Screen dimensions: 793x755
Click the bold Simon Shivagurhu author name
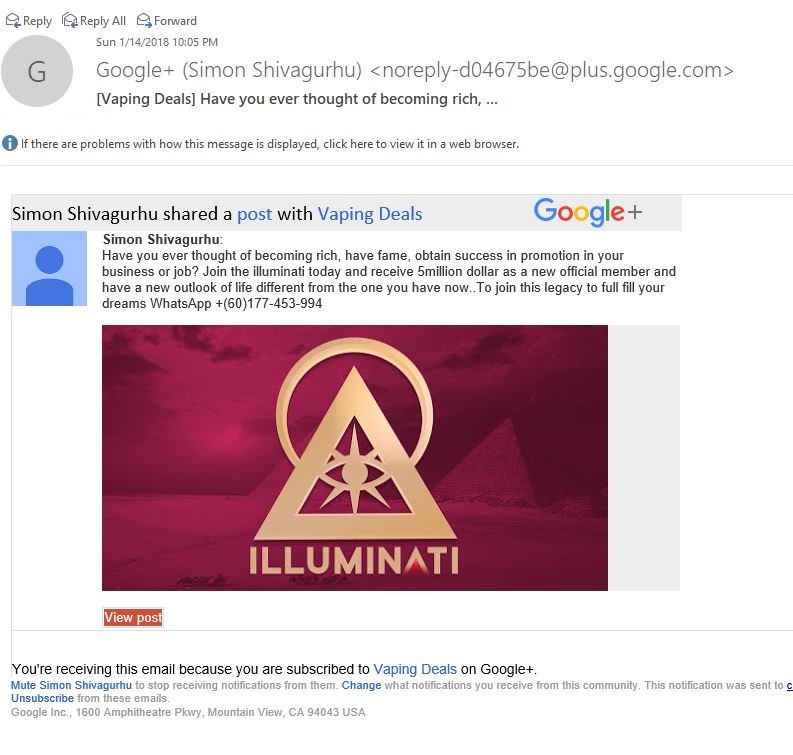[161, 239]
